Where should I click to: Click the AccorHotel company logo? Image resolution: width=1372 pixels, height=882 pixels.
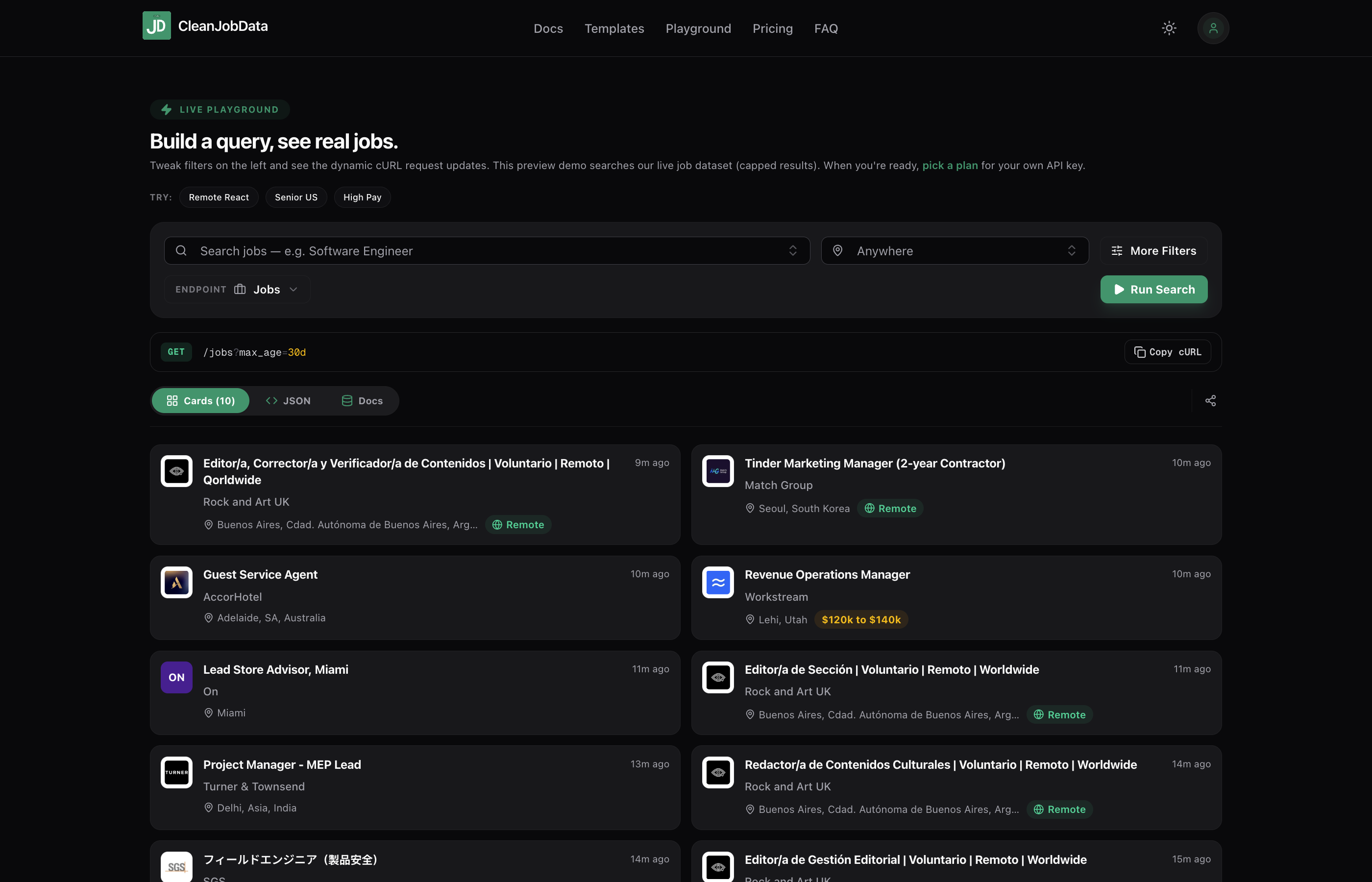tap(176, 583)
